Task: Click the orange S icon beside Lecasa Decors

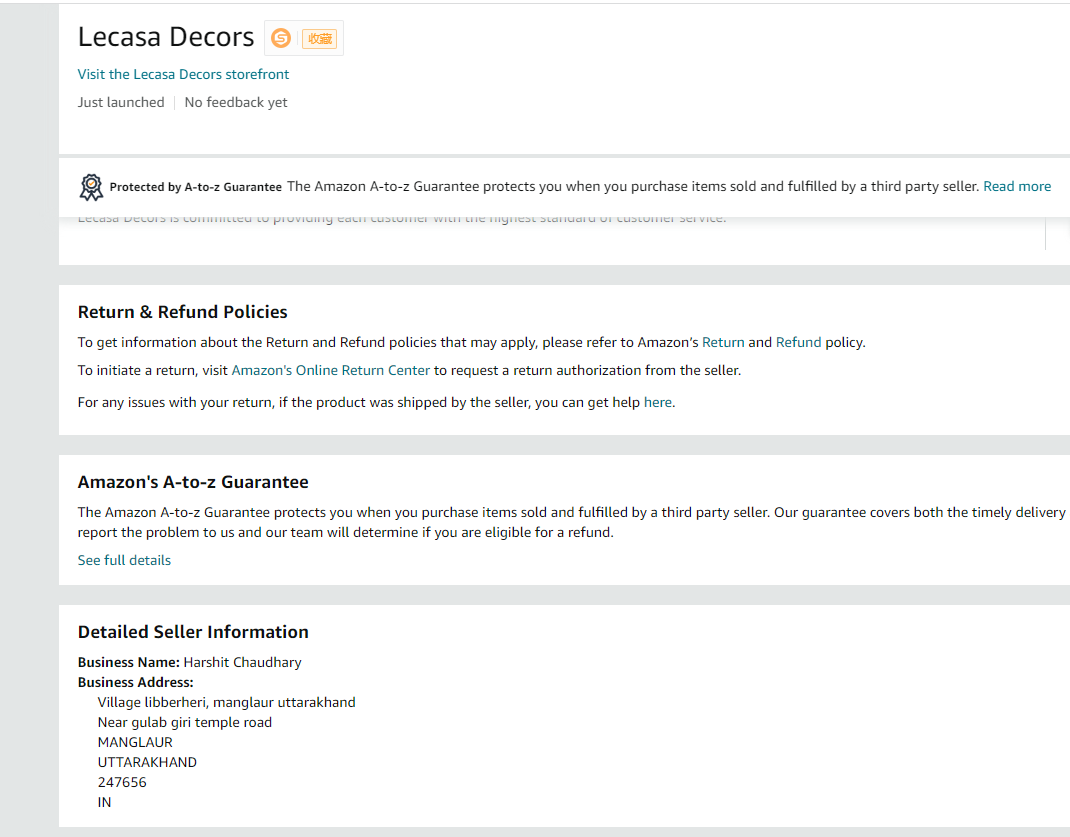Action: [x=281, y=38]
